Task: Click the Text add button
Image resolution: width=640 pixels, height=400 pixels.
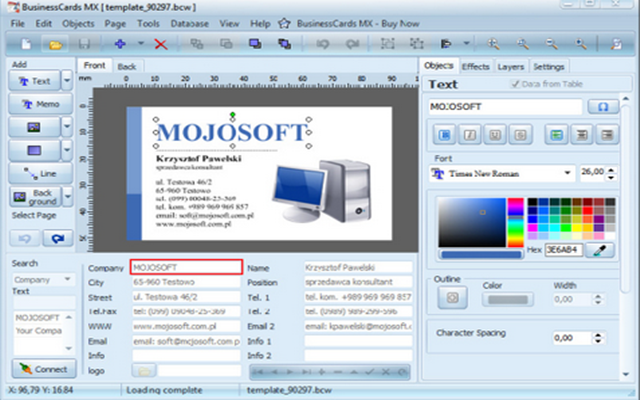Action: pos(34,80)
